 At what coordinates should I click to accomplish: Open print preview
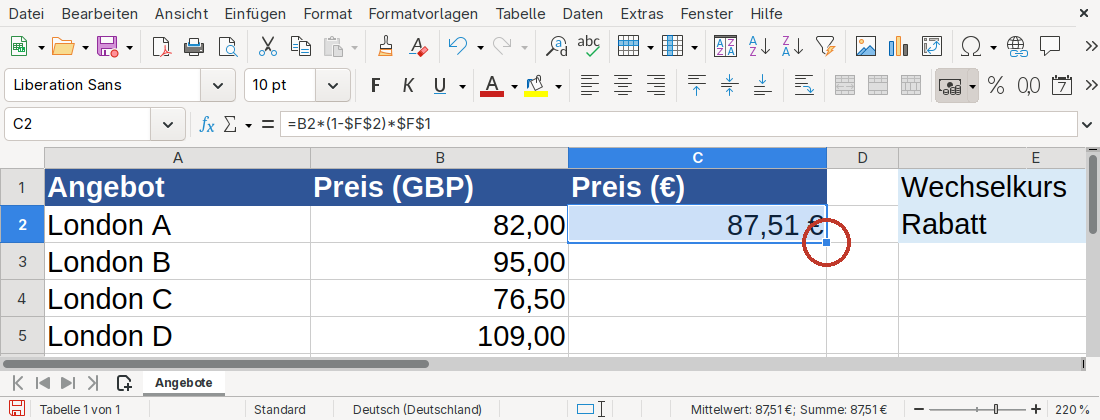coord(228,47)
